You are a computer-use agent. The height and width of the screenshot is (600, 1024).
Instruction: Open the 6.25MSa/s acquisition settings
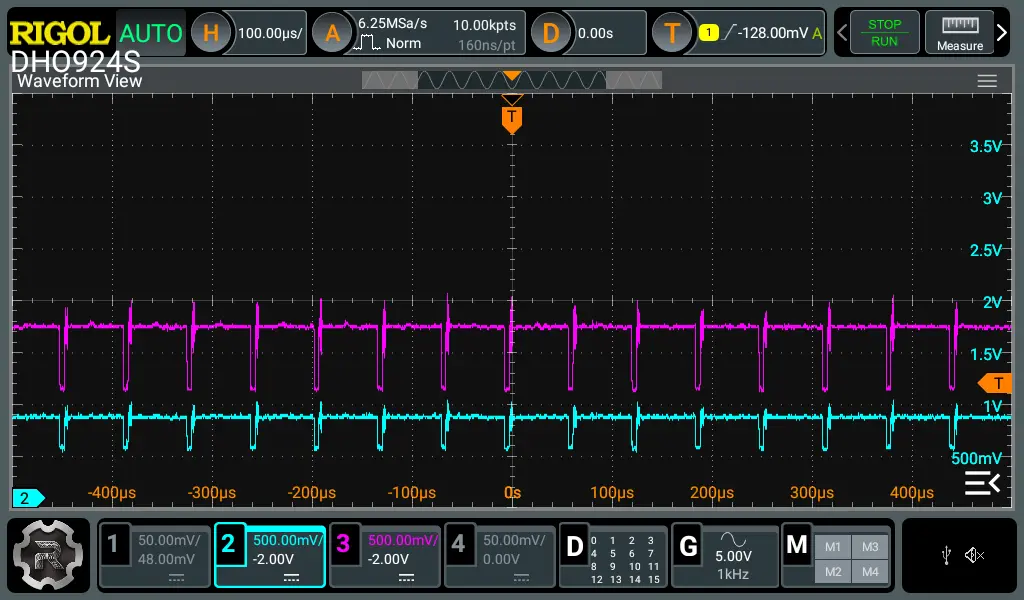pos(392,24)
